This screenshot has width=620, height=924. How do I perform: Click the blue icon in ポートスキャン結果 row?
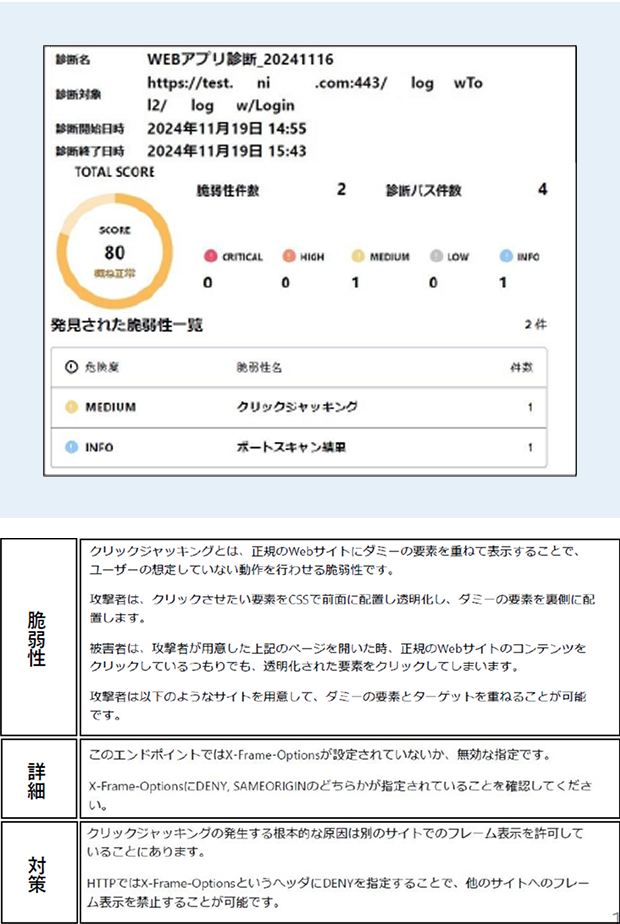point(71,447)
